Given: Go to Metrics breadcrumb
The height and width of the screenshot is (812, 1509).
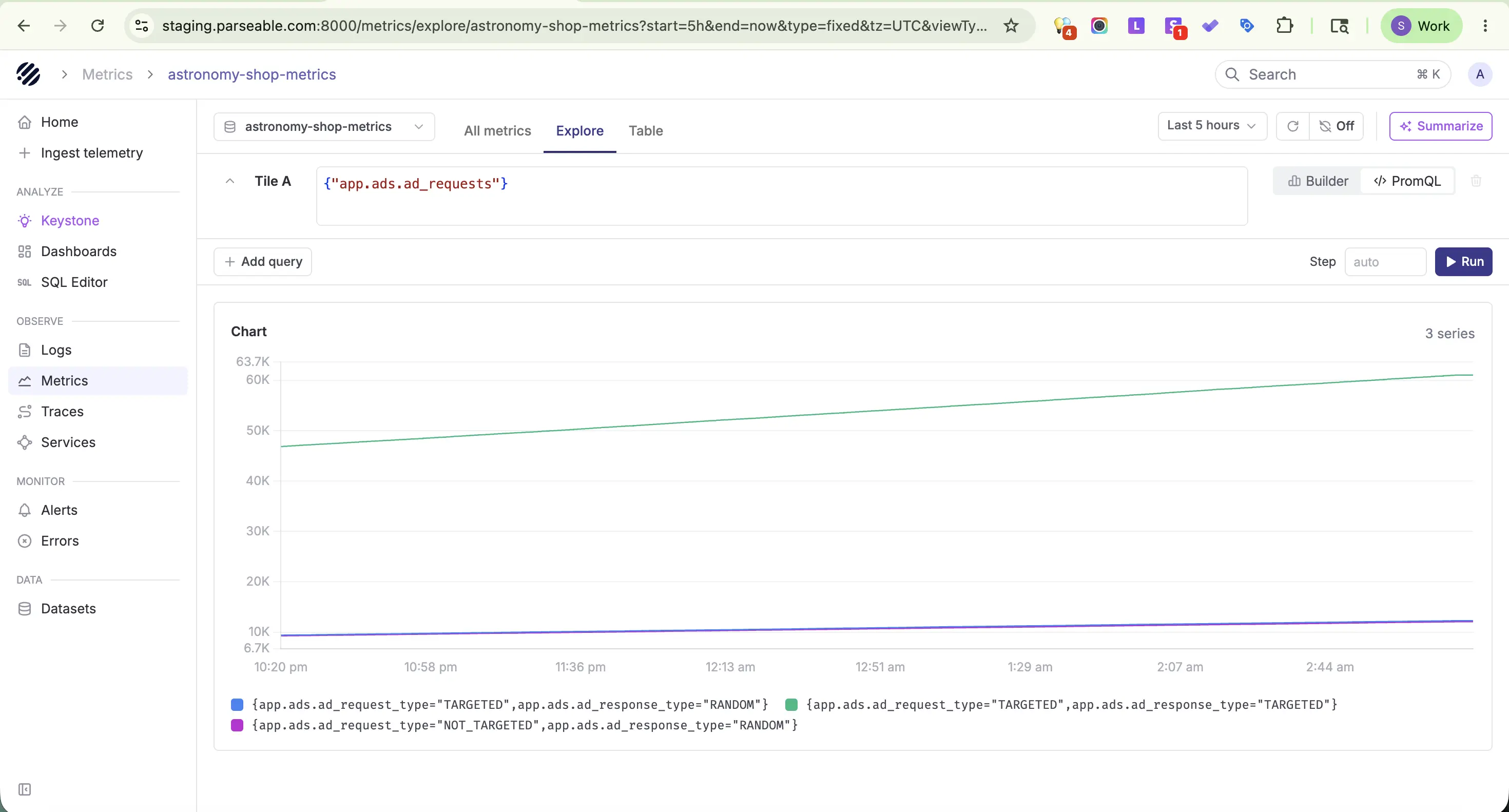Looking at the screenshot, I should 107,74.
